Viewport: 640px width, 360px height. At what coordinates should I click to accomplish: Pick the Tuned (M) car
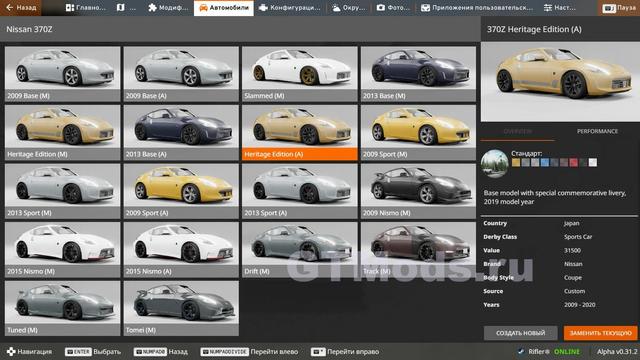tap(62, 308)
